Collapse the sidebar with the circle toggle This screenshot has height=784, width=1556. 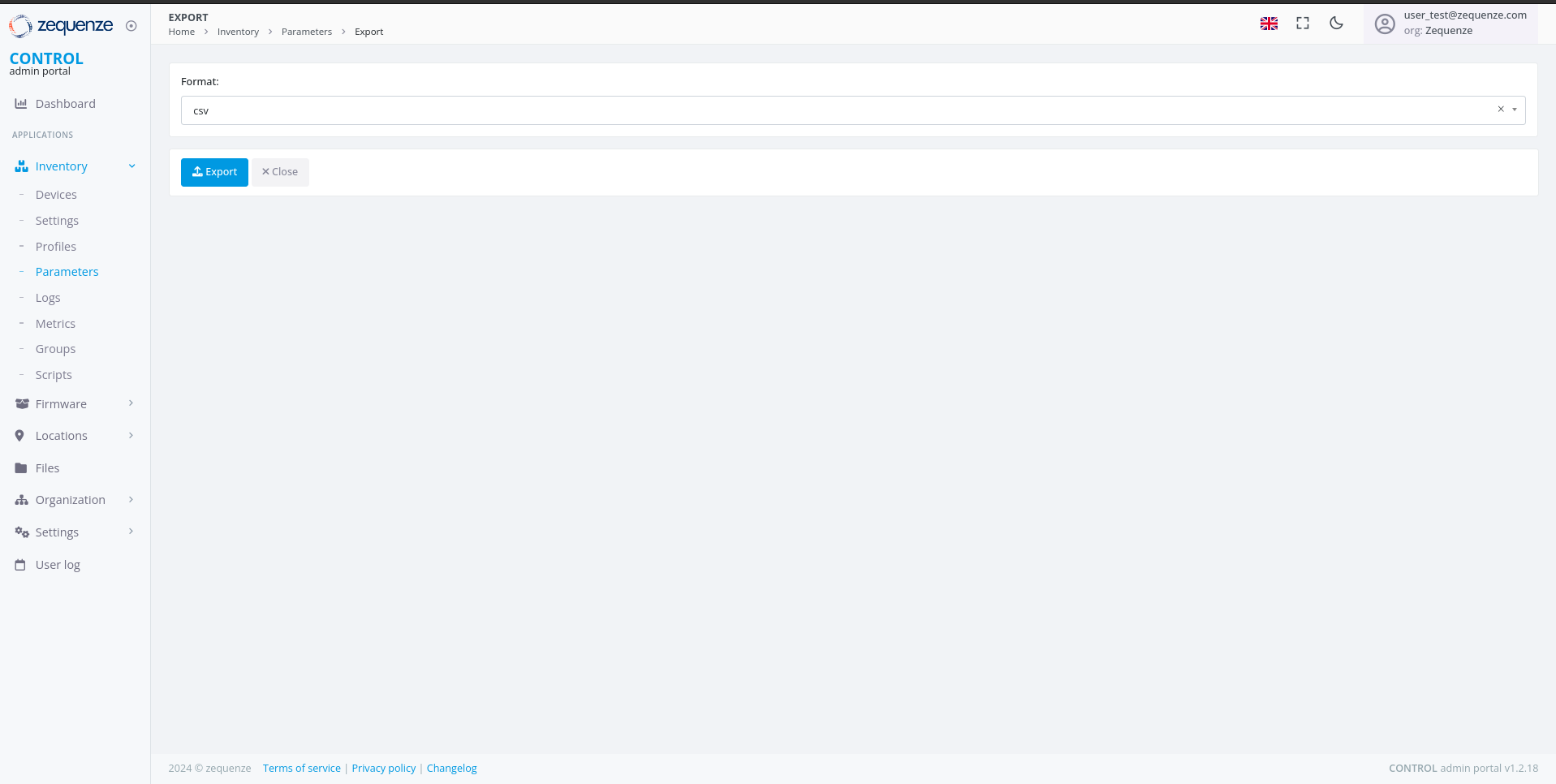(x=131, y=25)
